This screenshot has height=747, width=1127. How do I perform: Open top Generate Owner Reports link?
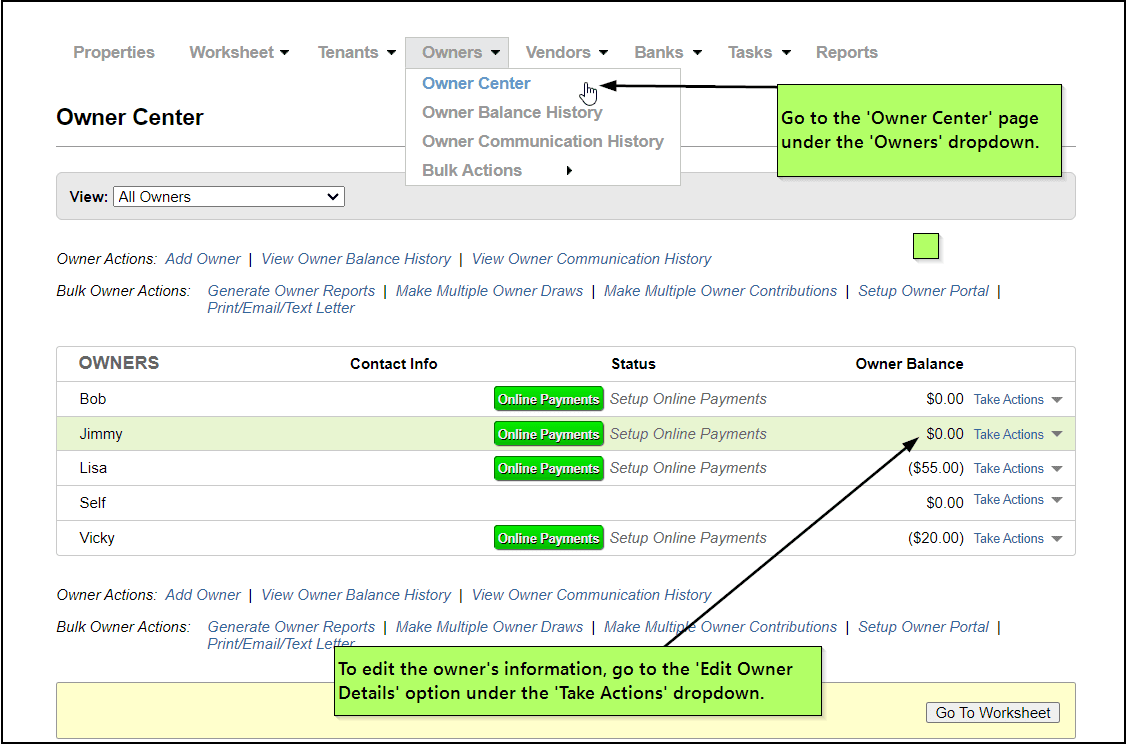tap(291, 291)
